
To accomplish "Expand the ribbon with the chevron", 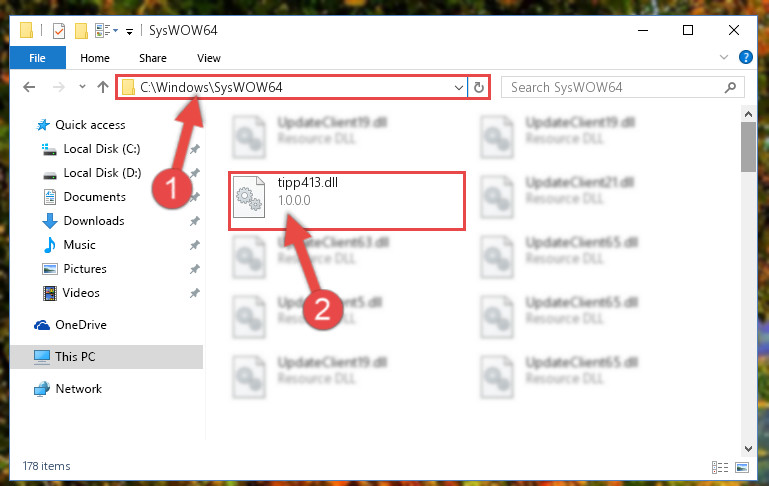I will point(724,57).
